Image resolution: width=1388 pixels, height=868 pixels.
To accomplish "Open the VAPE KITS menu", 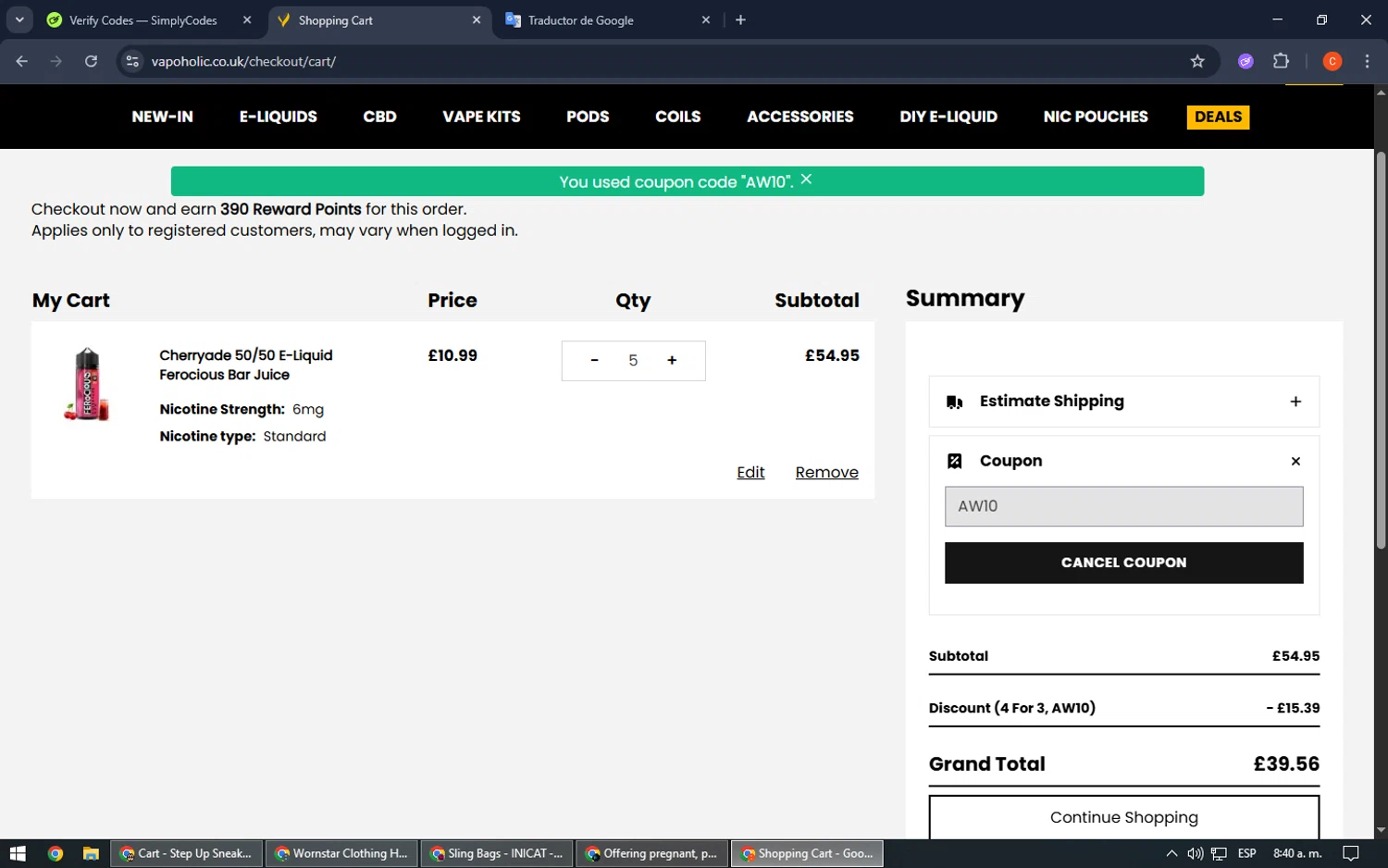I will point(481,117).
